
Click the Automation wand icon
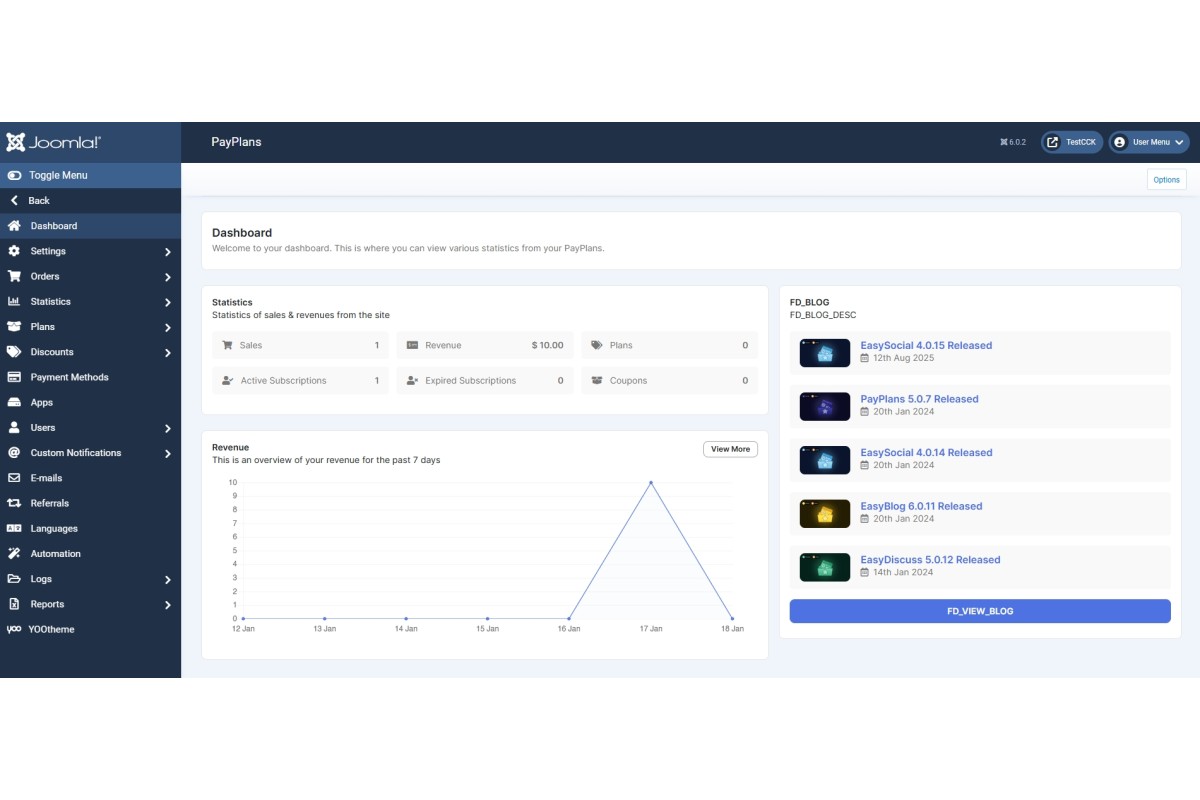click(x=14, y=553)
